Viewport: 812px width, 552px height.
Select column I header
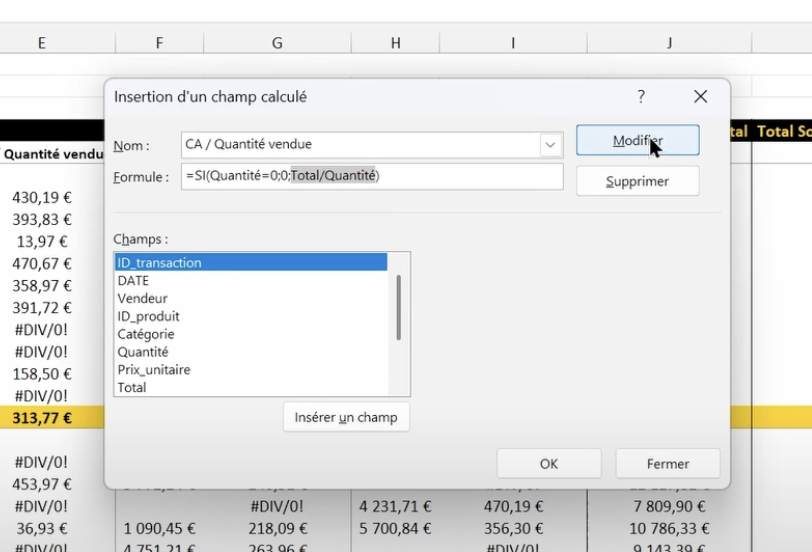tap(513, 42)
